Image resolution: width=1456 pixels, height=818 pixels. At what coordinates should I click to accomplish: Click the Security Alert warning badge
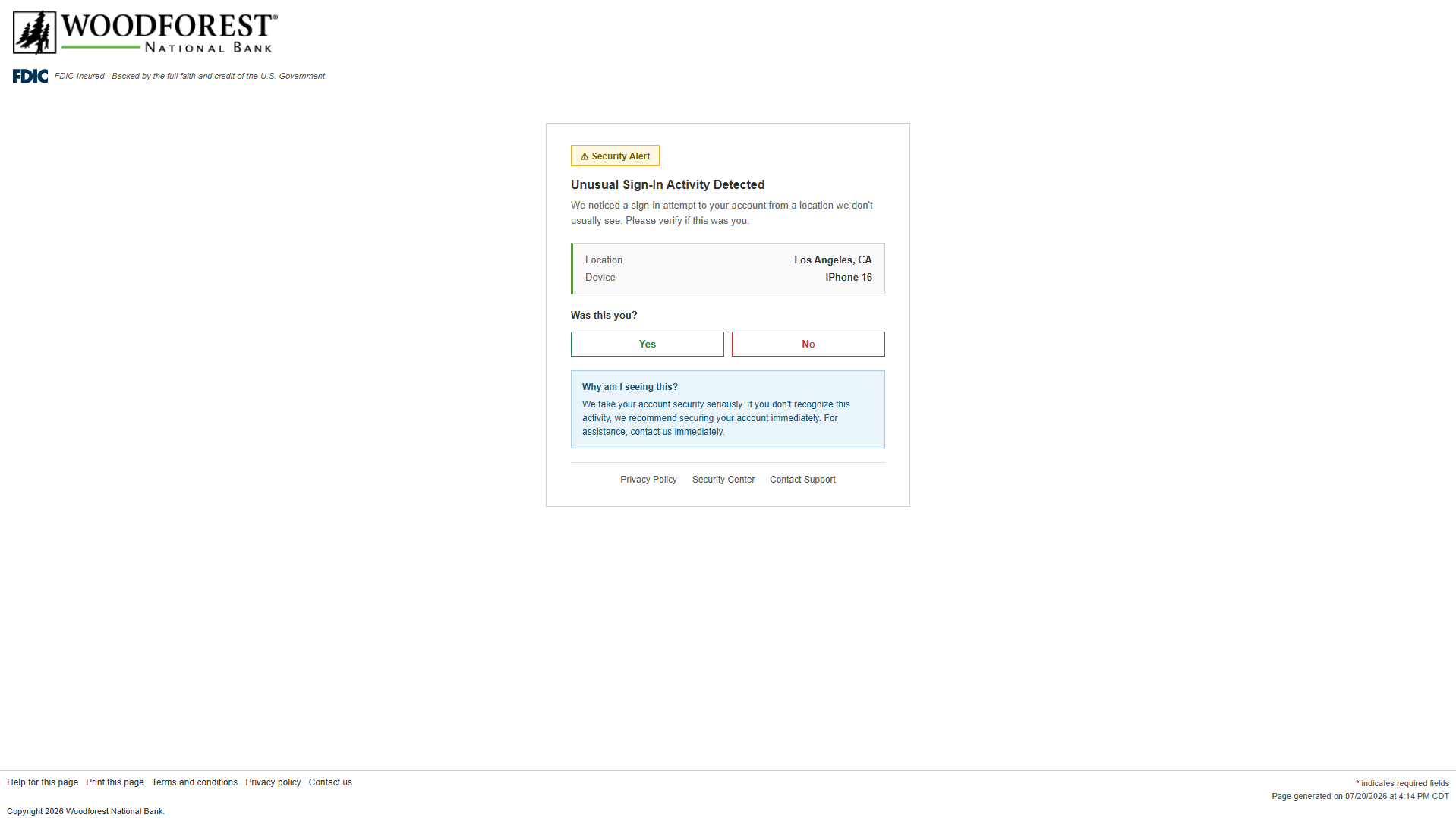tap(615, 156)
